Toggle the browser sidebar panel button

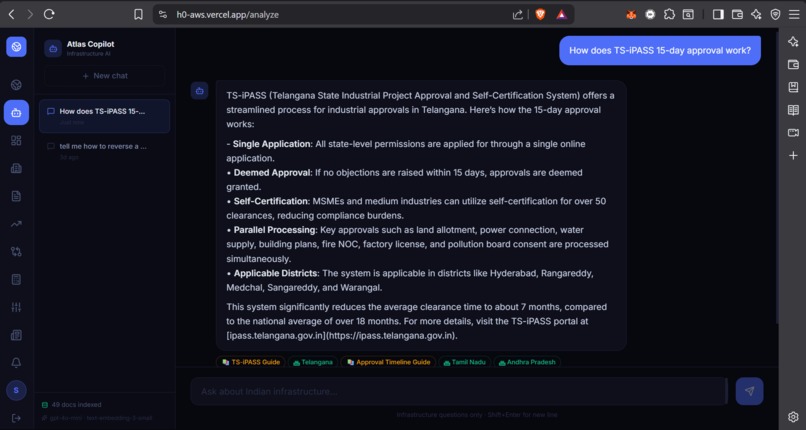718,14
